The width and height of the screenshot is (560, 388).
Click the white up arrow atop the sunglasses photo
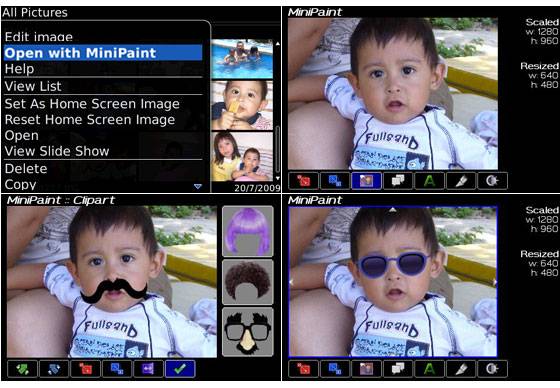coord(392,210)
